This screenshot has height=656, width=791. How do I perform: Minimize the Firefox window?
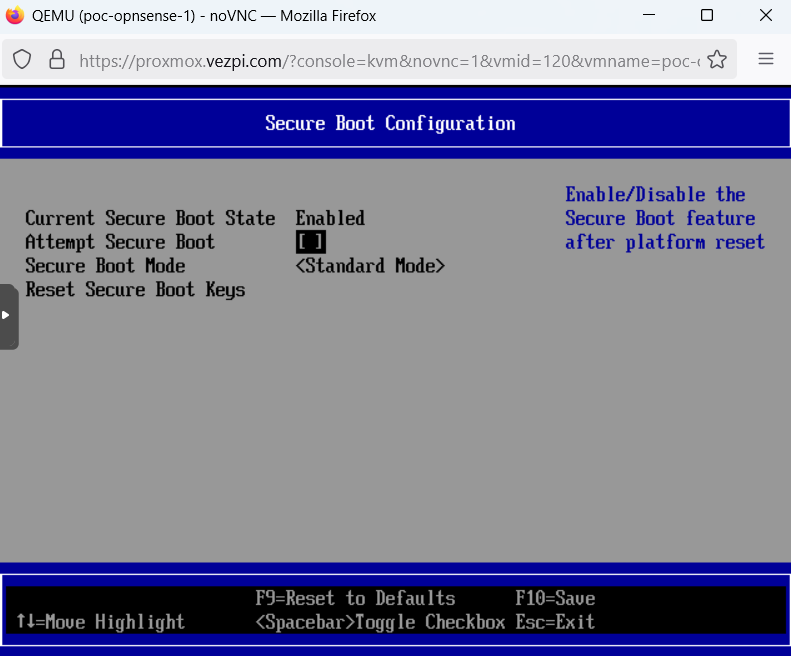point(650,16)
